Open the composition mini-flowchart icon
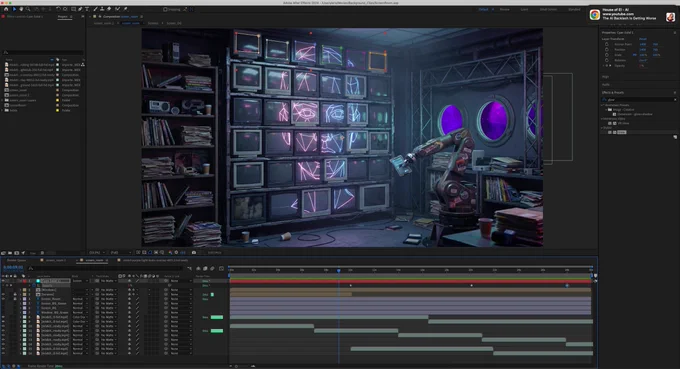This screenshot has height=369, width=680. coord(190,269)
